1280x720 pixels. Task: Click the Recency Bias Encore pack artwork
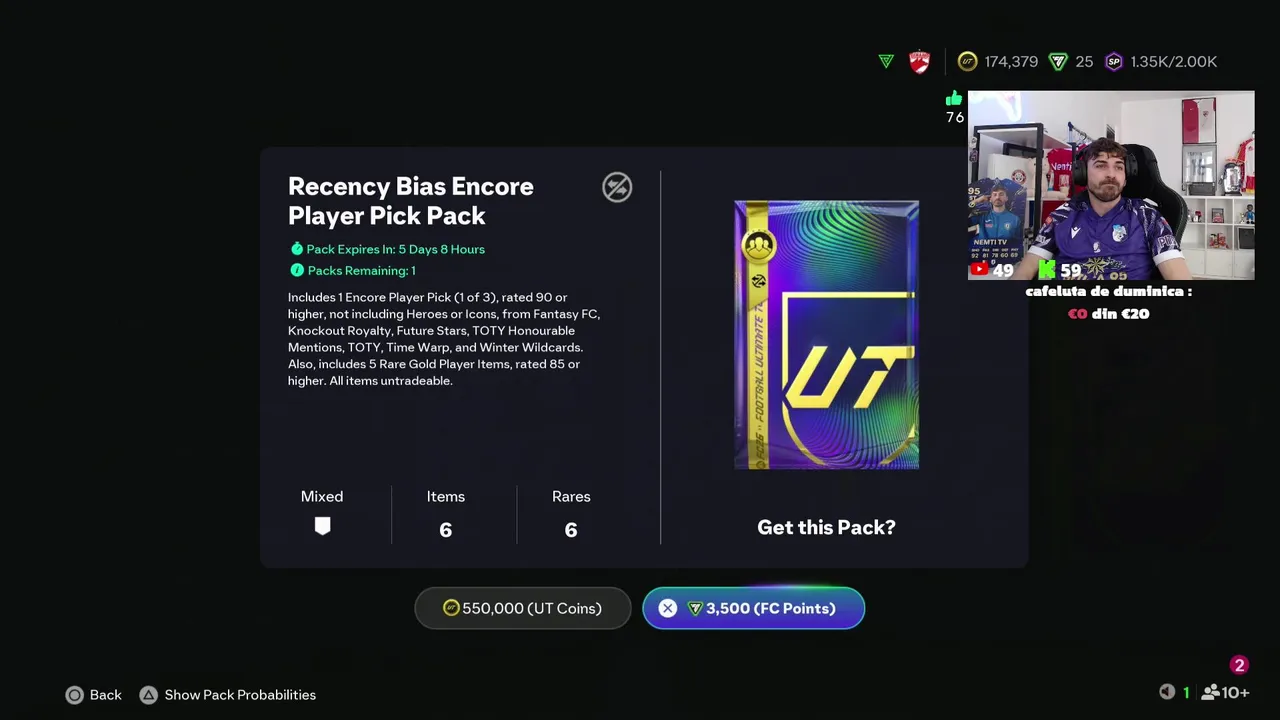pos(826,335)
